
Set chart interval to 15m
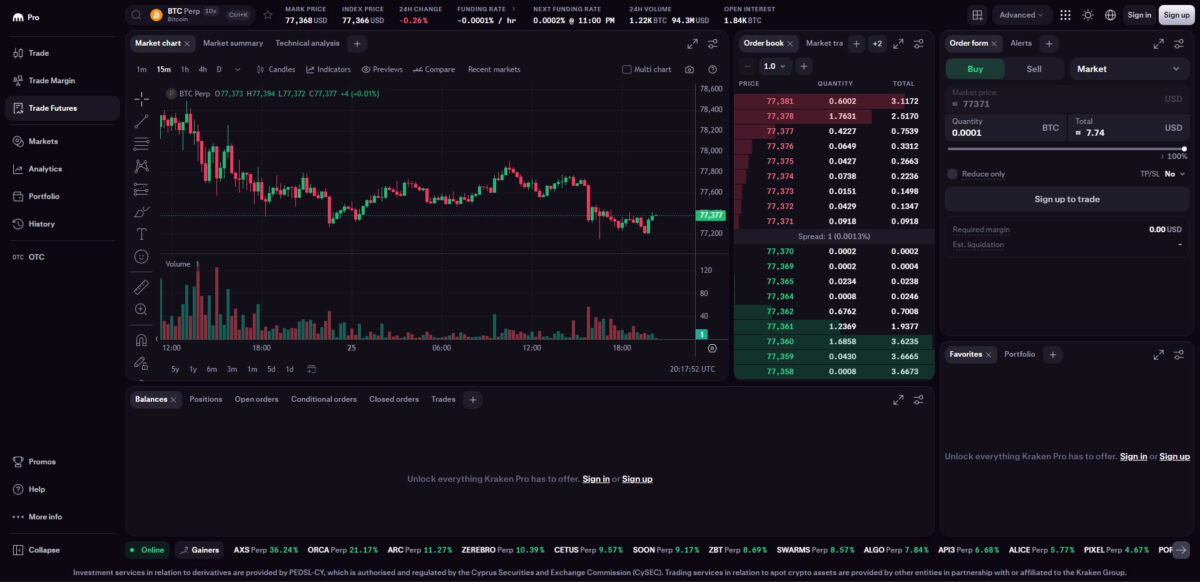(x=164, y=70)
